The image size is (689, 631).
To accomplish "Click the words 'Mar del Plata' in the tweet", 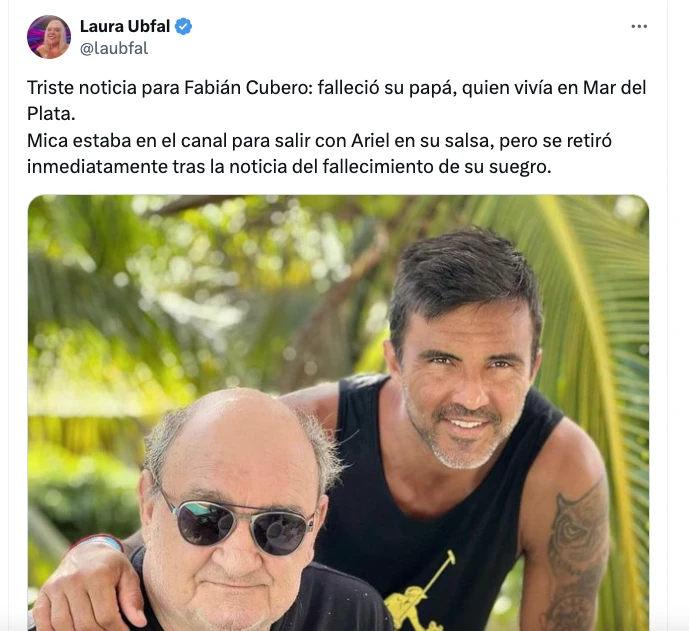I will [337, 101].
